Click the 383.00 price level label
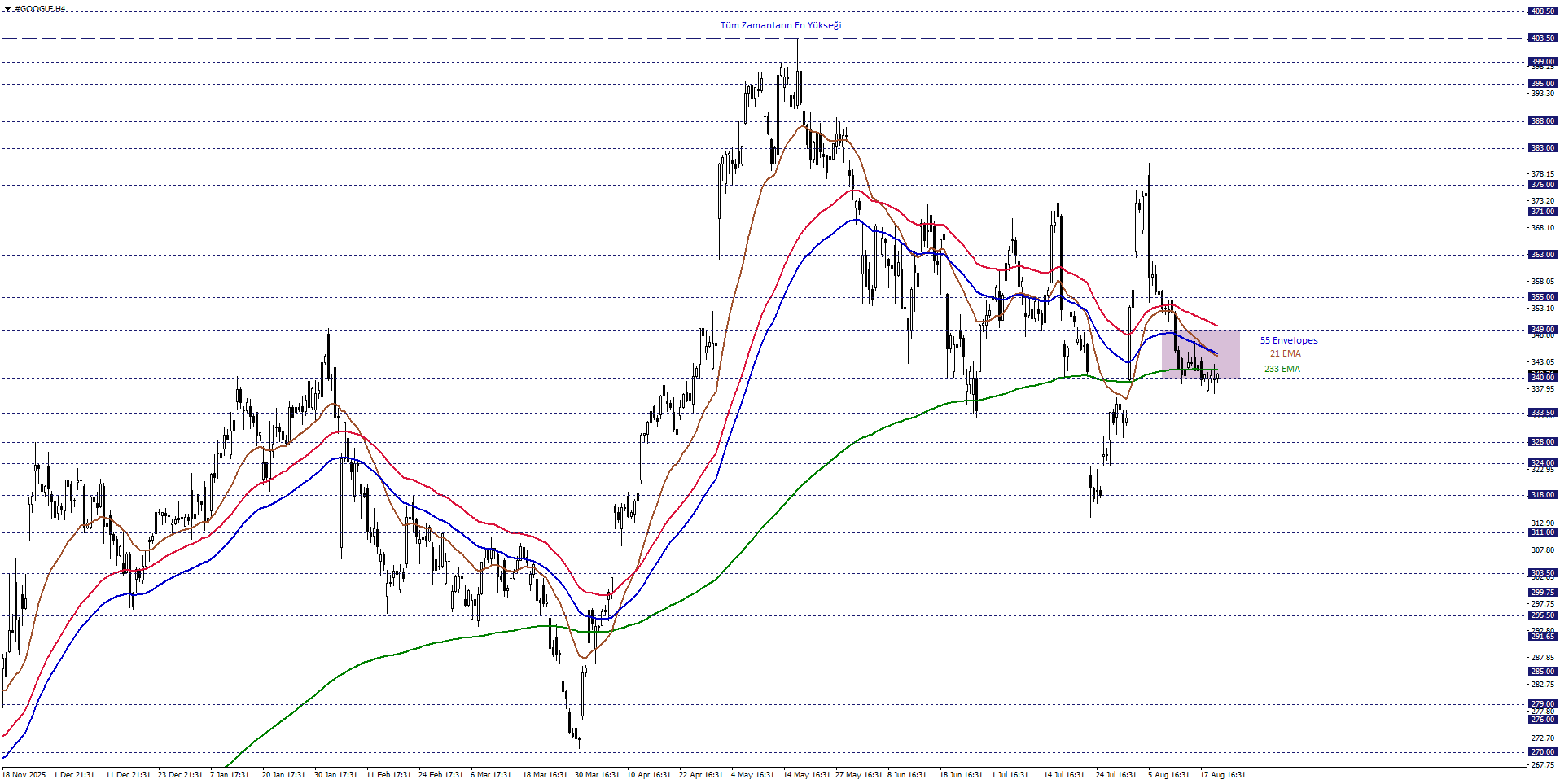 [x=1543, y=148]
